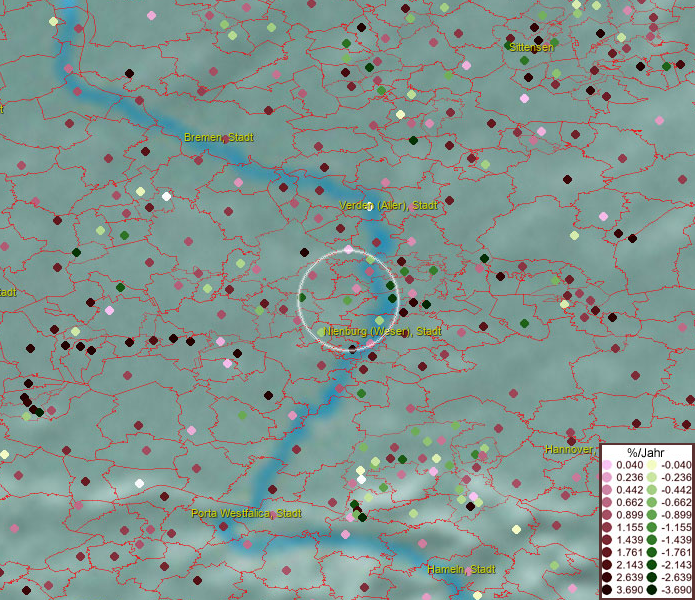695x600 pixels.
Task: Pick the -1.155 green legend swatch
Action: coord(650,528)
